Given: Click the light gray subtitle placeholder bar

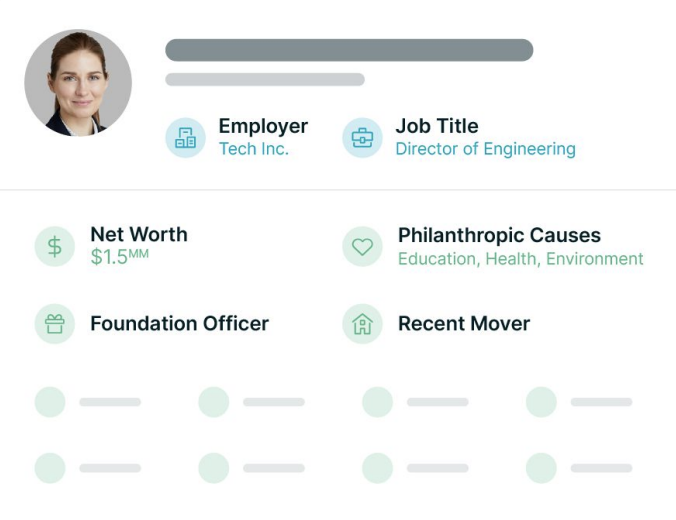Looking at the screenshot, I should 265,80.
